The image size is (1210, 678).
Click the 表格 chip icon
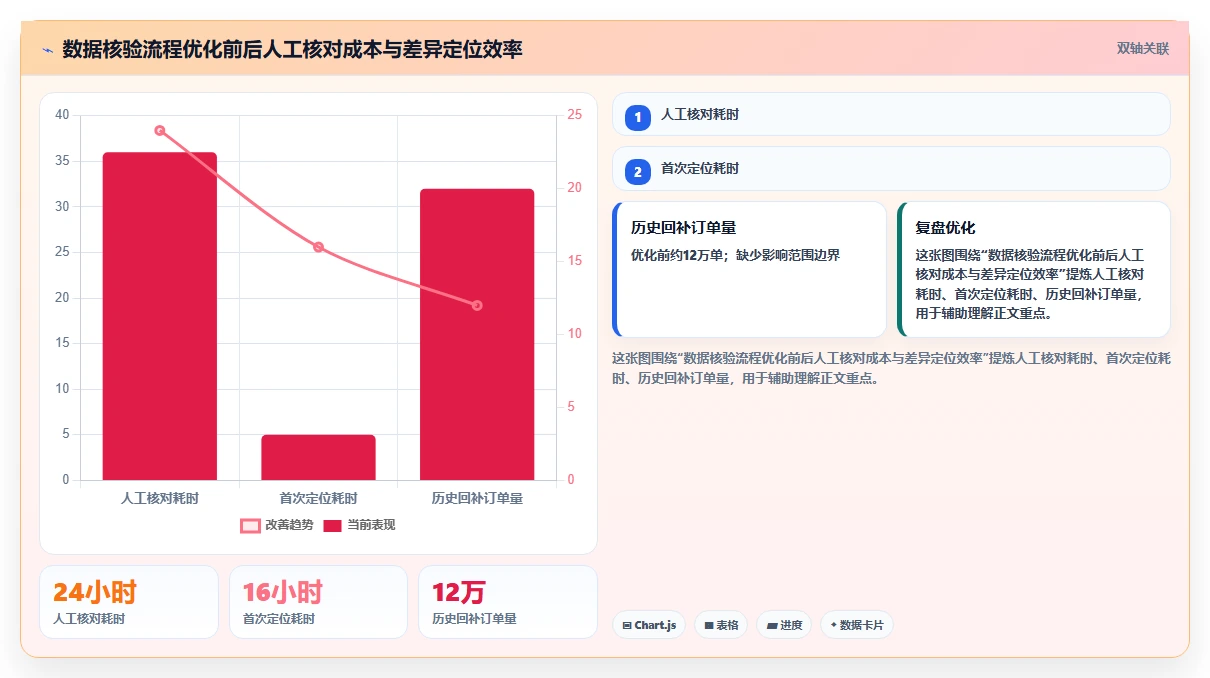tap(708, 625)
